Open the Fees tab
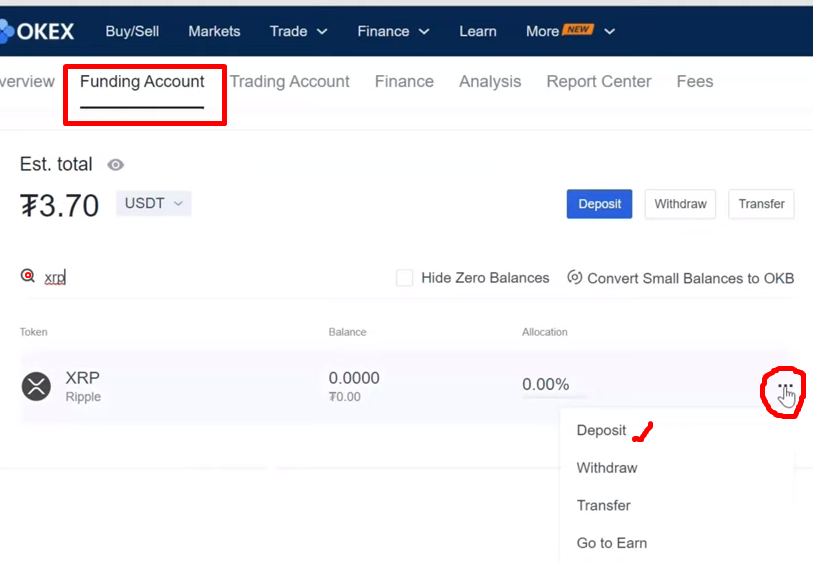 [695, 82]
